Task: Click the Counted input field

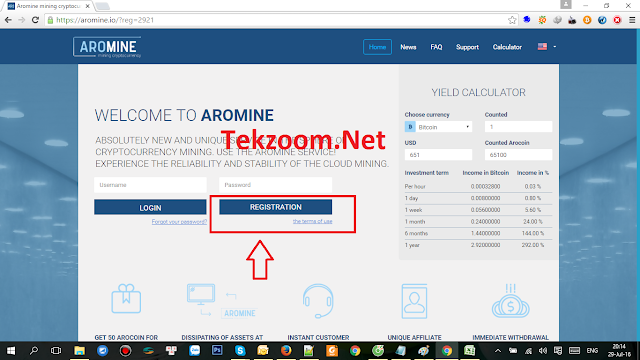Action: point(518,127)
